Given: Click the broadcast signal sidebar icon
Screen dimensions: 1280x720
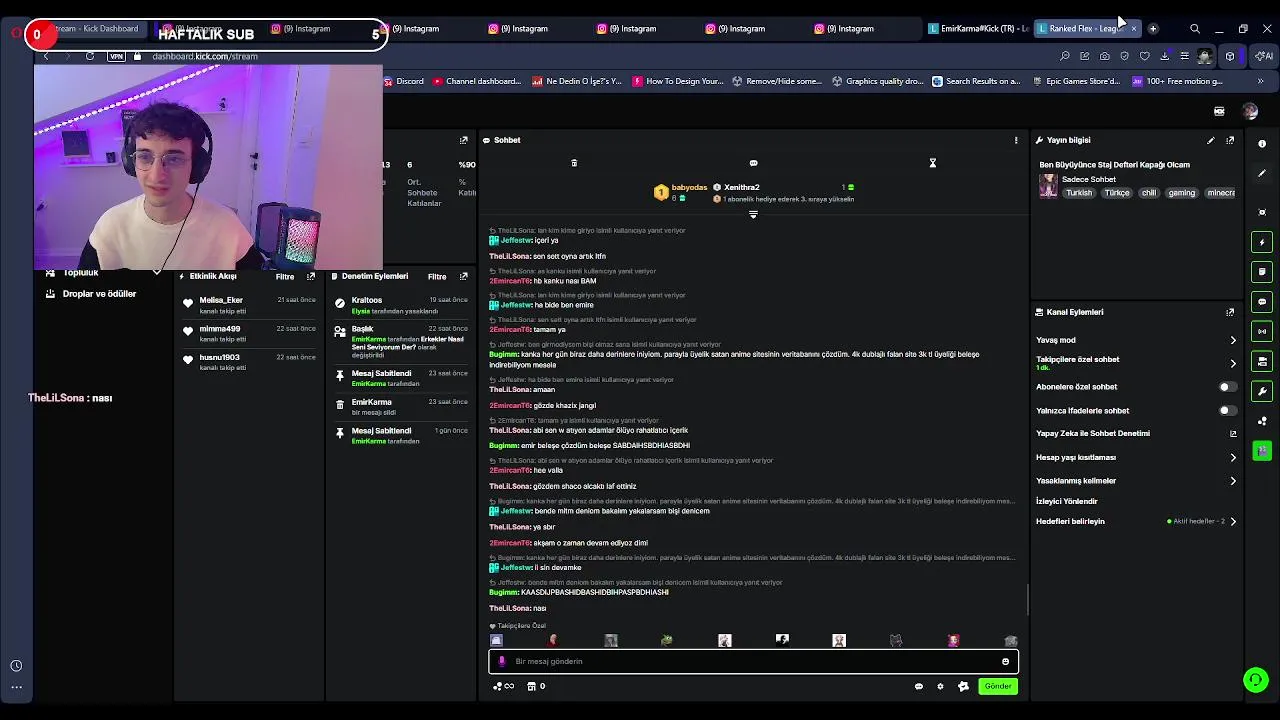Looking at the screenshot, I should 1262,332.
